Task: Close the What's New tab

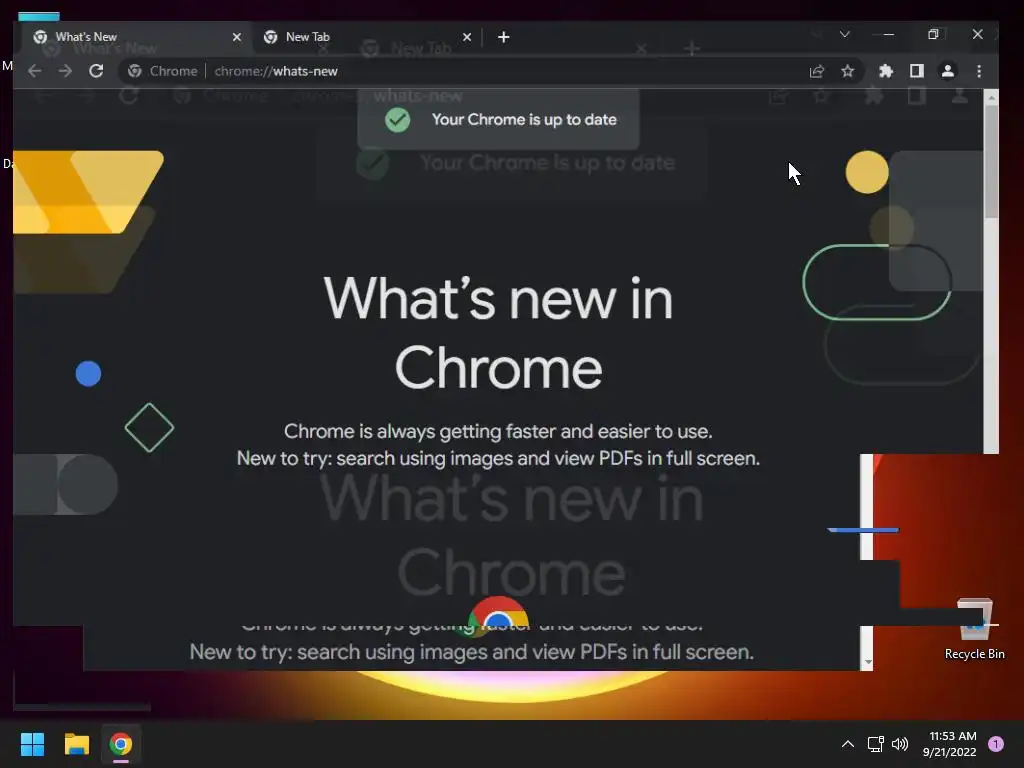Action: coord(236,37)
